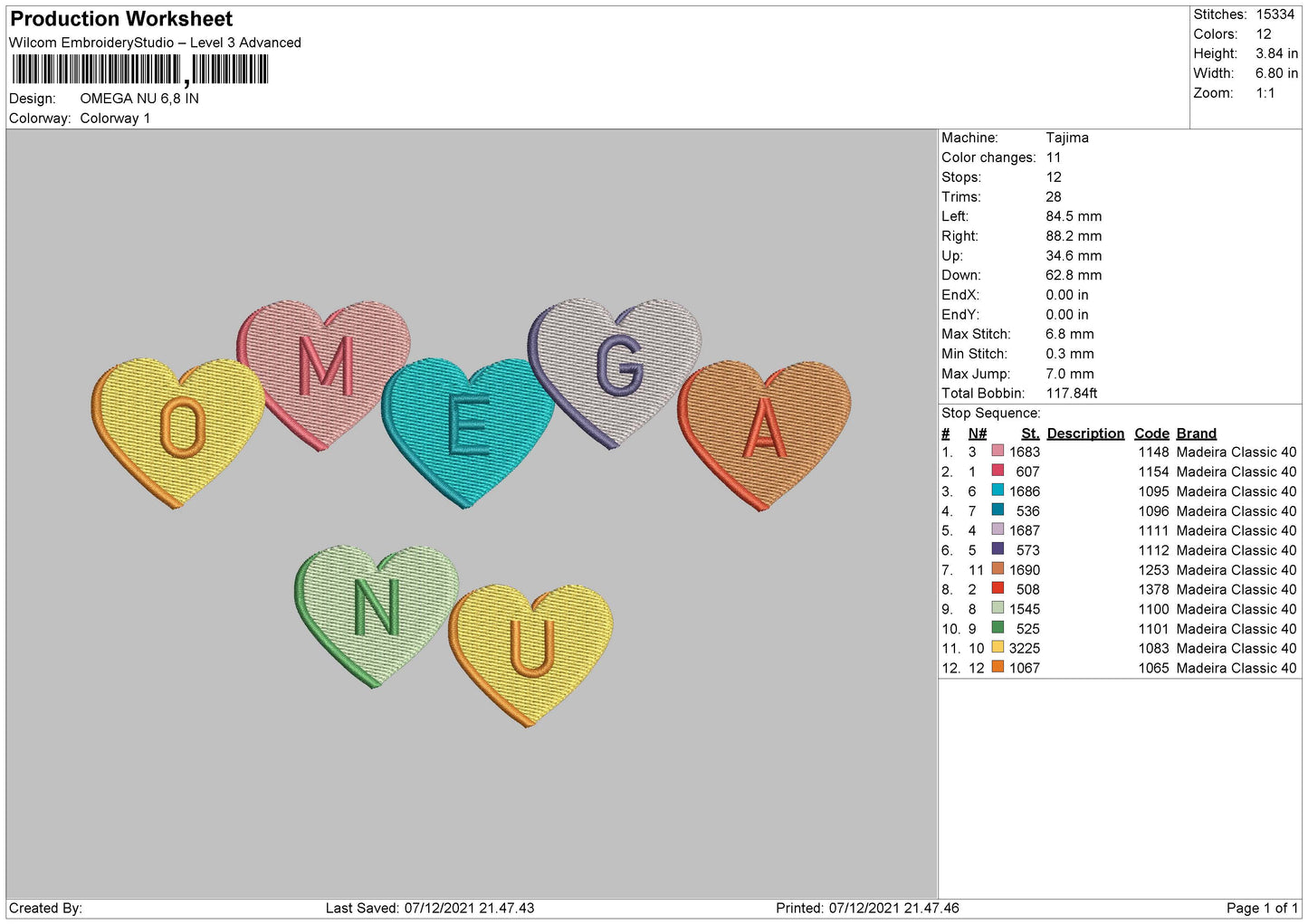Viewport: 1308px width, 924px height.
Task: Select the green heart with letter N
Action: pyautogui.click(x=377, y=614)
